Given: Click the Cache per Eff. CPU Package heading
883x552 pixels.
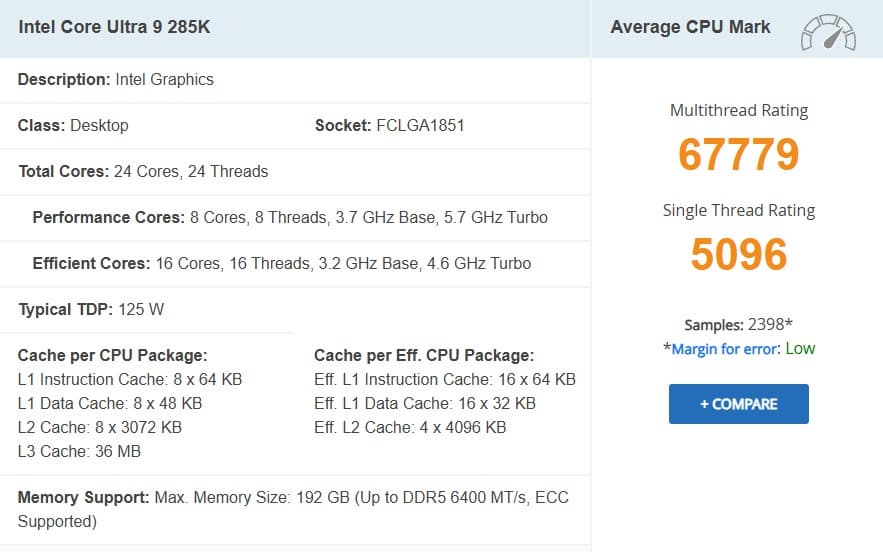Looking at the screenshot, I should (423, 355).
